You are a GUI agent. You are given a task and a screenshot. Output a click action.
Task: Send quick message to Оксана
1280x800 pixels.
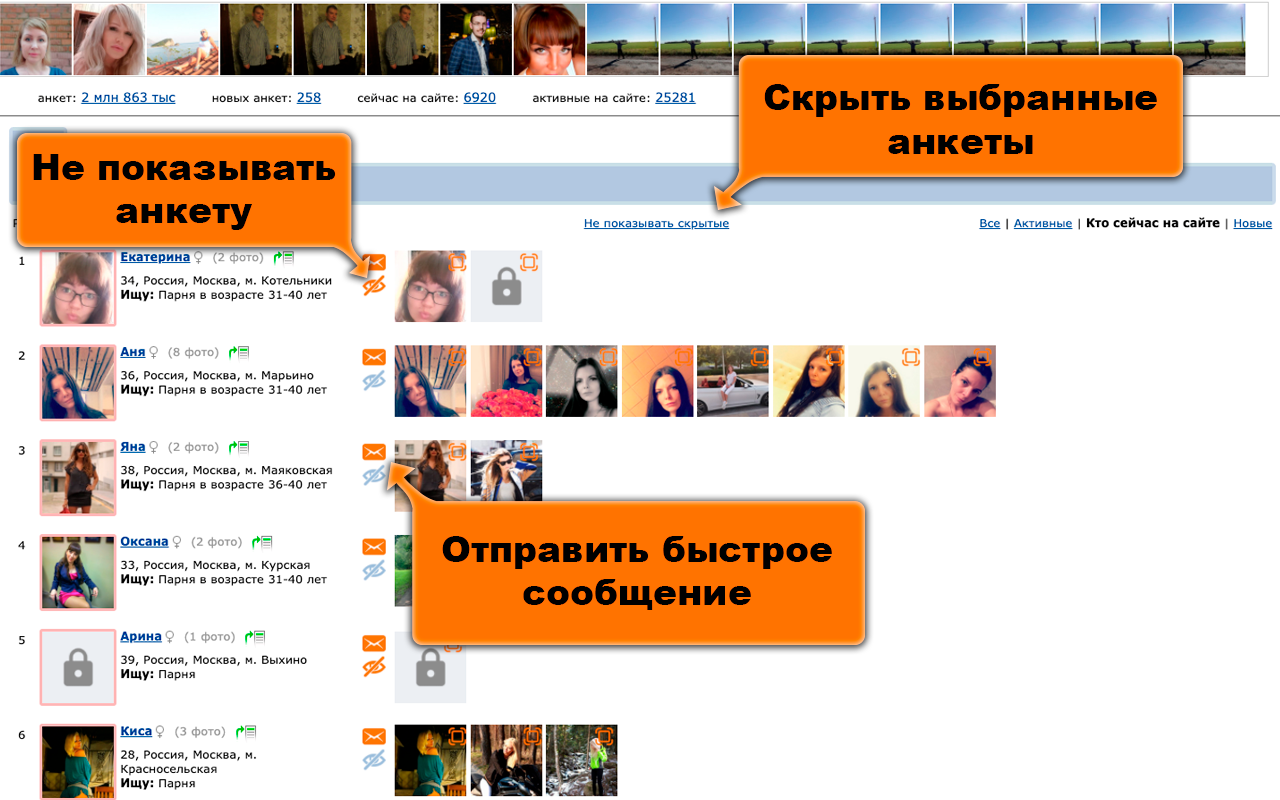(x=374, y=547)
